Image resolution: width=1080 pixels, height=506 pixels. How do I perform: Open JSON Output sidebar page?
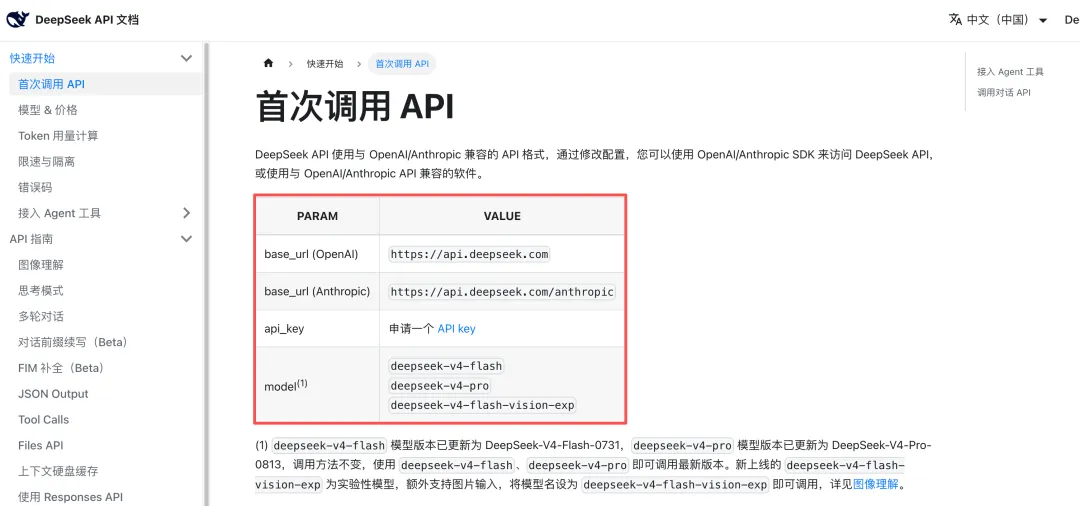[53, 394]
